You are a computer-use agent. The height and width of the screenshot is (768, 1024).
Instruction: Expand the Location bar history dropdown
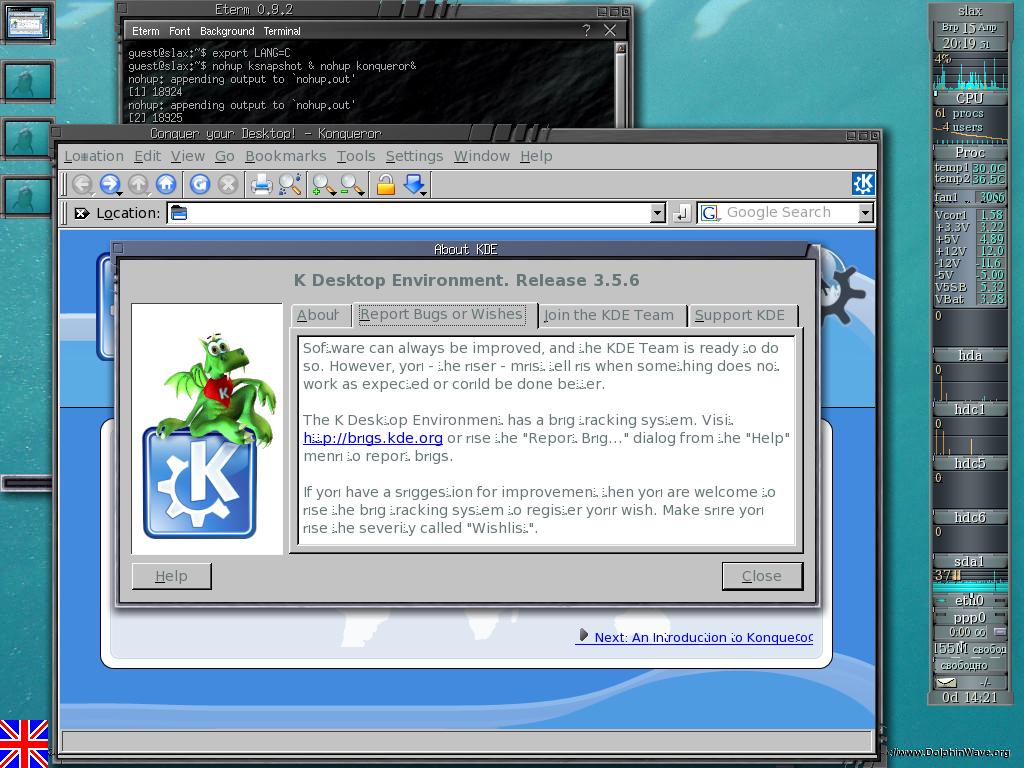657,213
